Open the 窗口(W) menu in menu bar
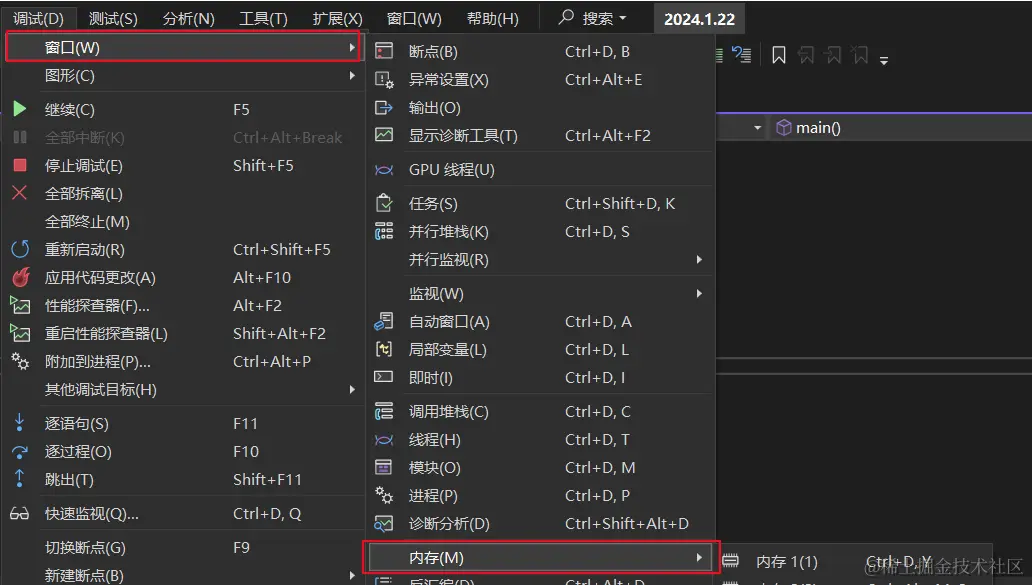Screen dimensions: 1032x585 414,18
